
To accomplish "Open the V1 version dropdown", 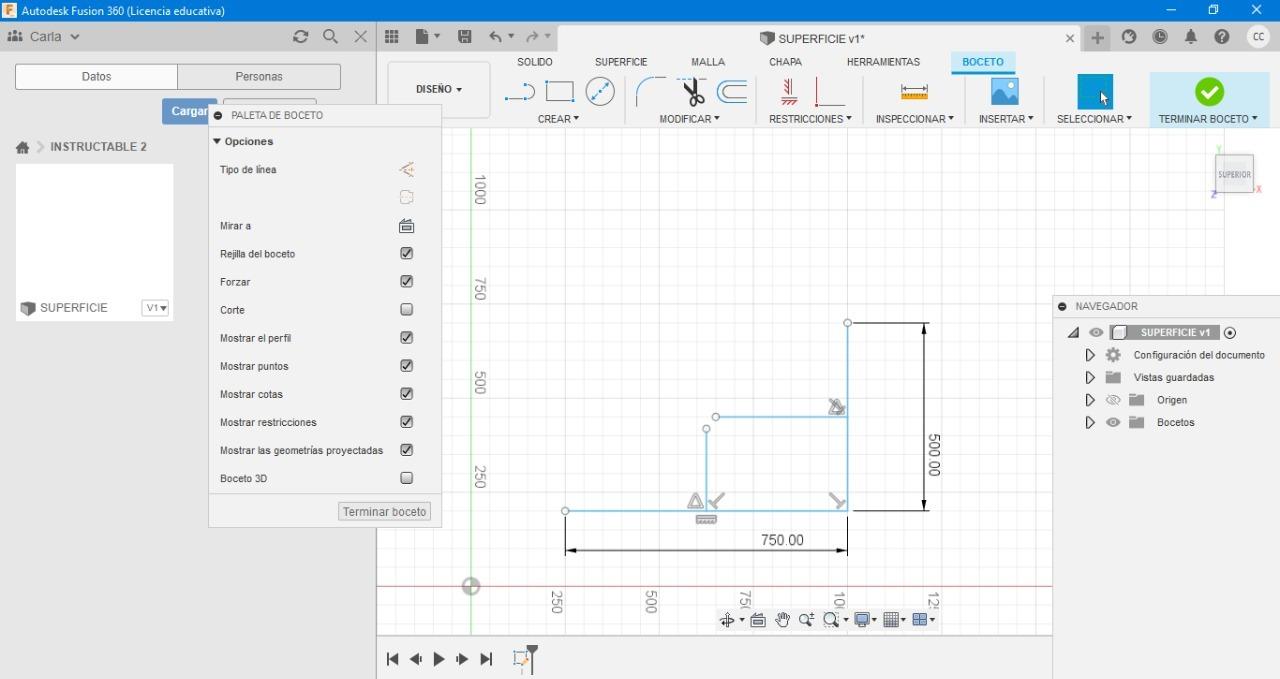I will (x=155, y=308).
